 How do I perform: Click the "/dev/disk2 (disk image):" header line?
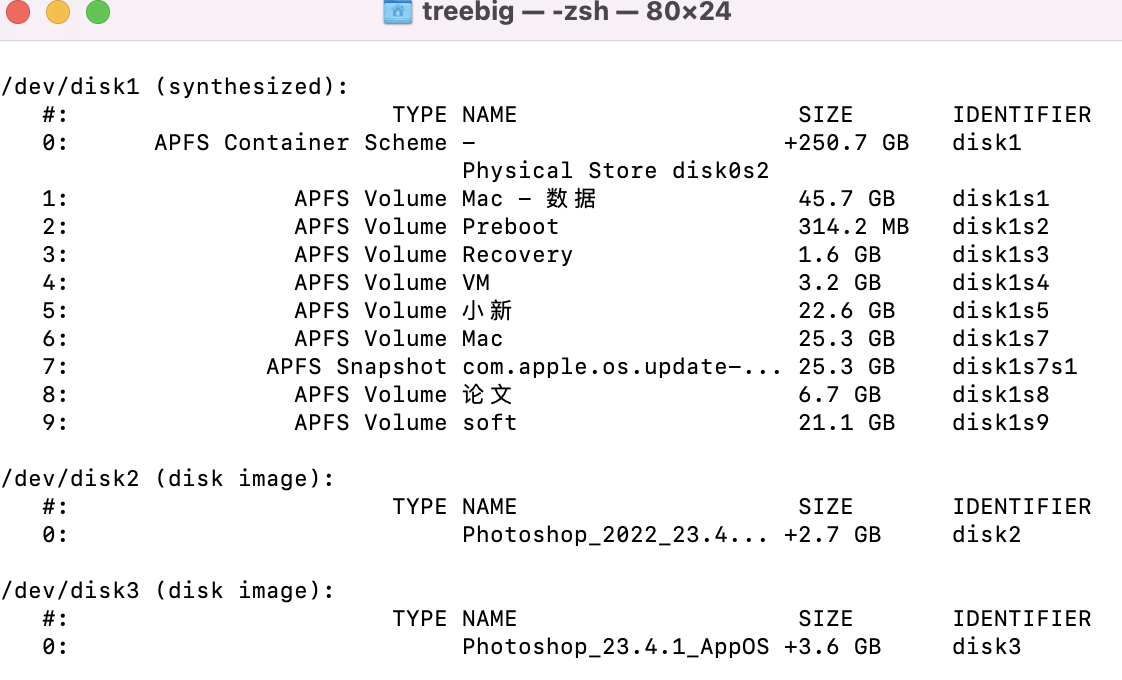(x=168, y=479)
